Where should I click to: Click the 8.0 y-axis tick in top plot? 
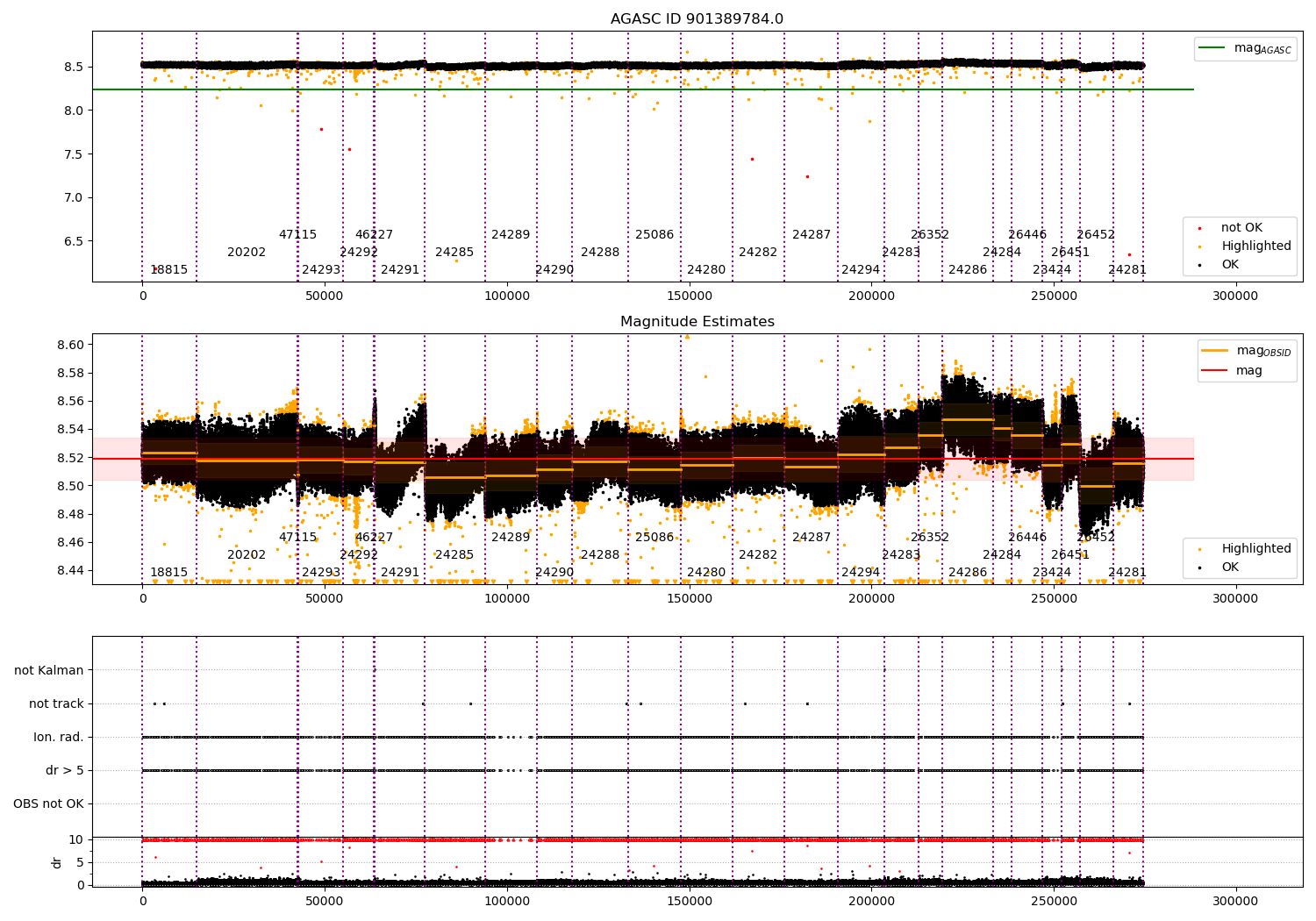74,111
